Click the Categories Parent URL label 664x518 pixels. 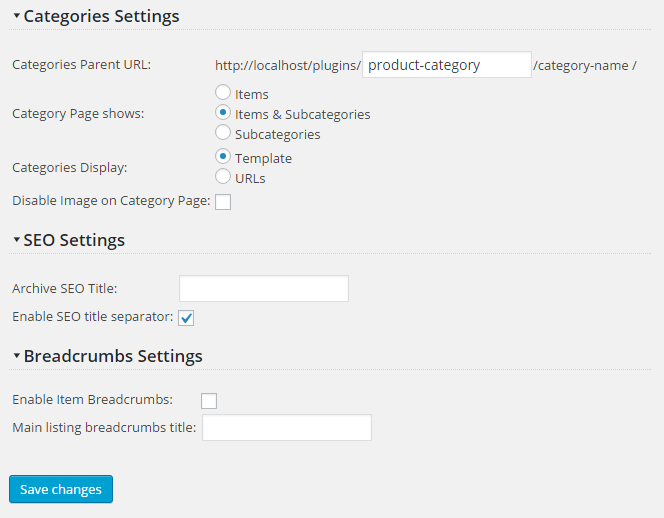tap(81, 65)
